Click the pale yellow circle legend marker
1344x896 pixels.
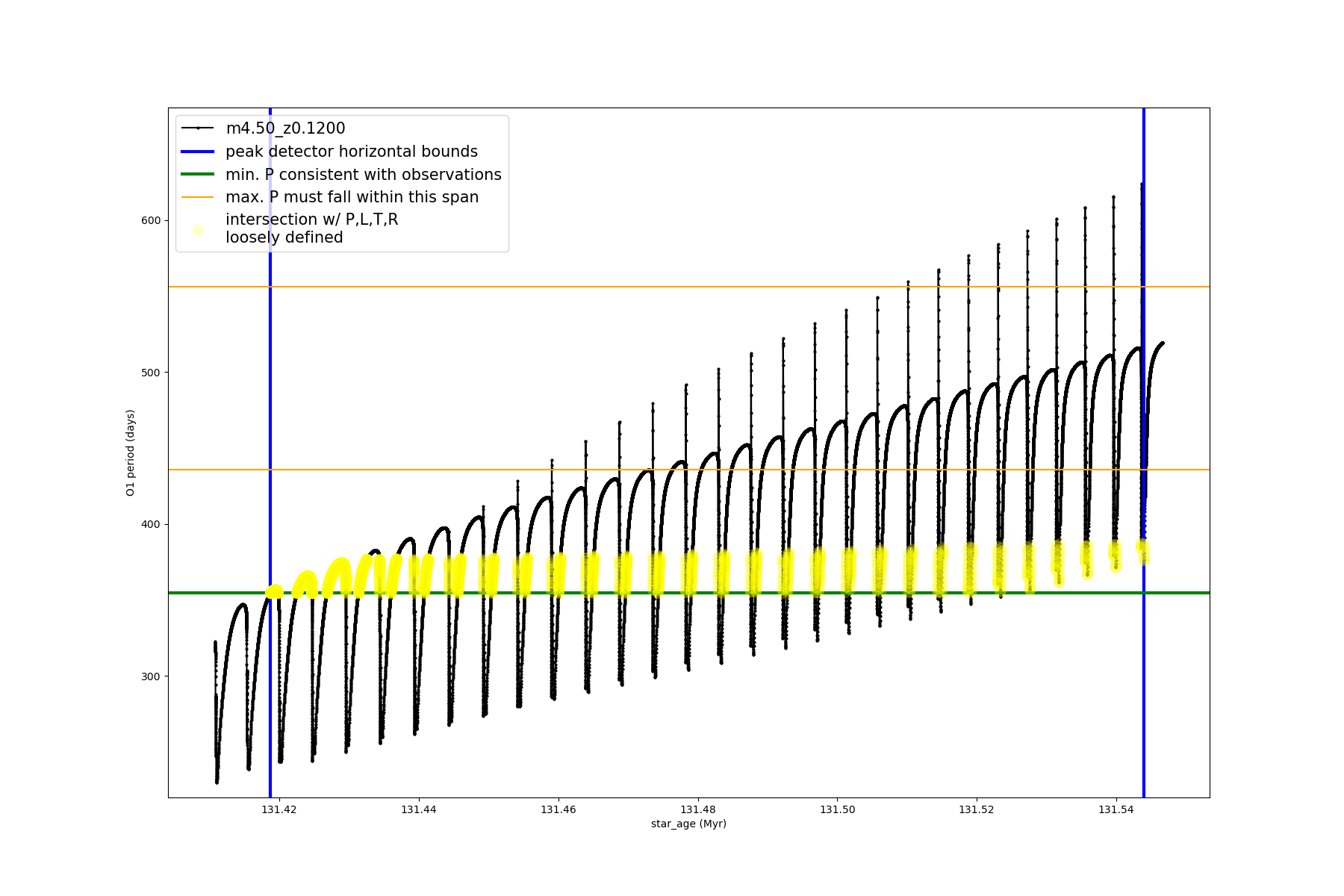tap(198, 230)
